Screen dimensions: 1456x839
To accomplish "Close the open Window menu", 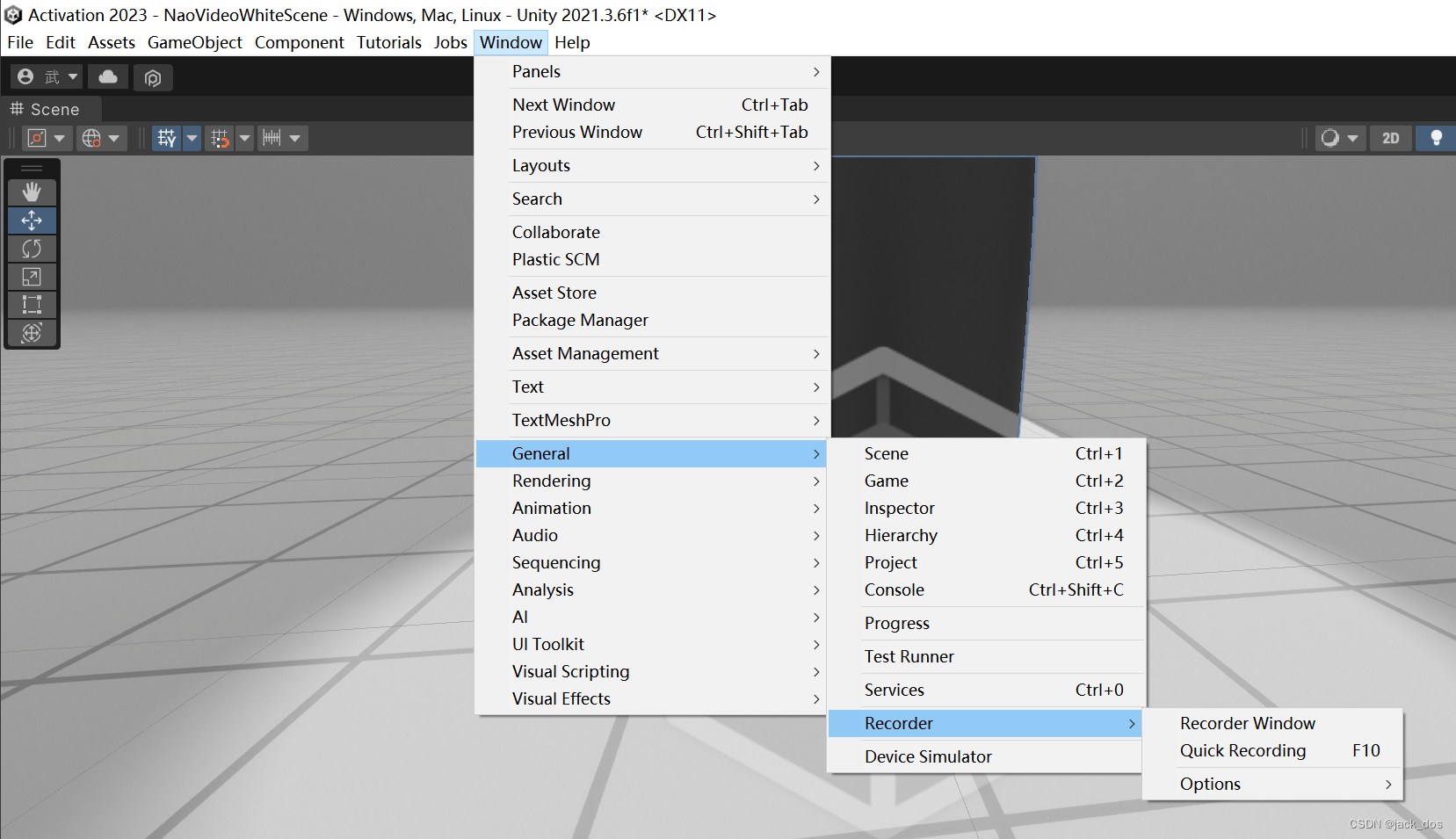I will coord(511,42).
